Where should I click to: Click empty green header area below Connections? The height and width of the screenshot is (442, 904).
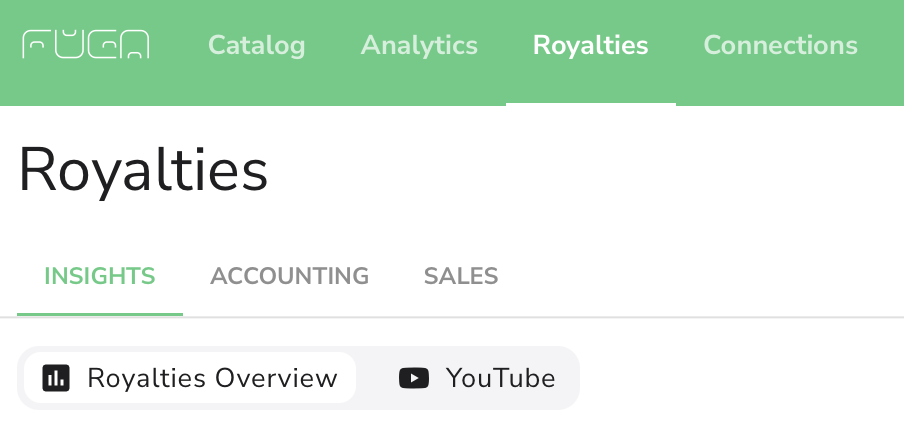point(781,84)
